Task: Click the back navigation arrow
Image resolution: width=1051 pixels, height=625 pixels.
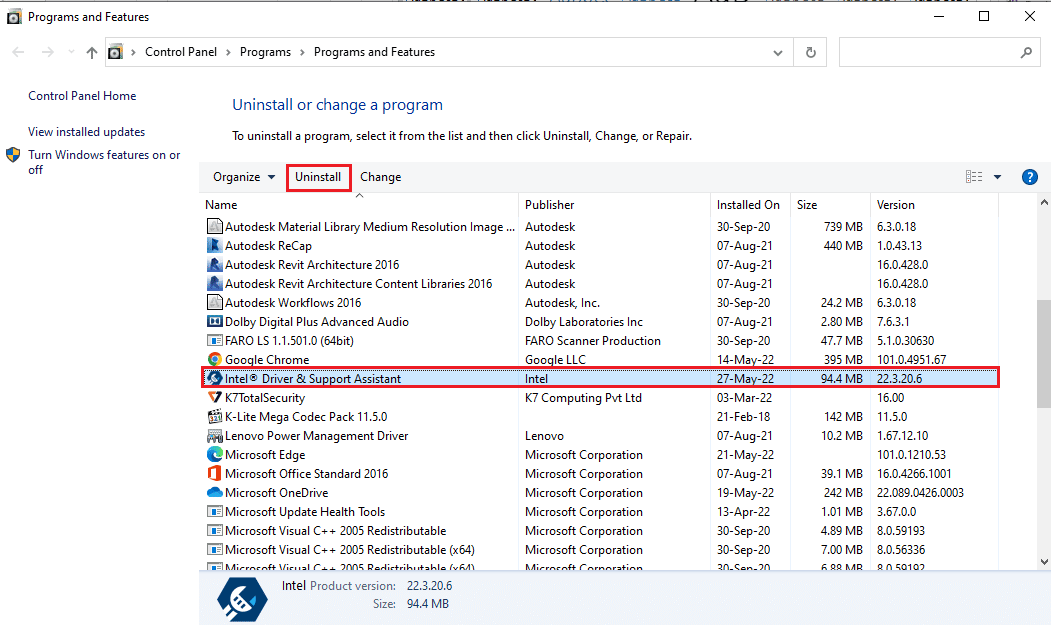Action: [x=18, y=52]
